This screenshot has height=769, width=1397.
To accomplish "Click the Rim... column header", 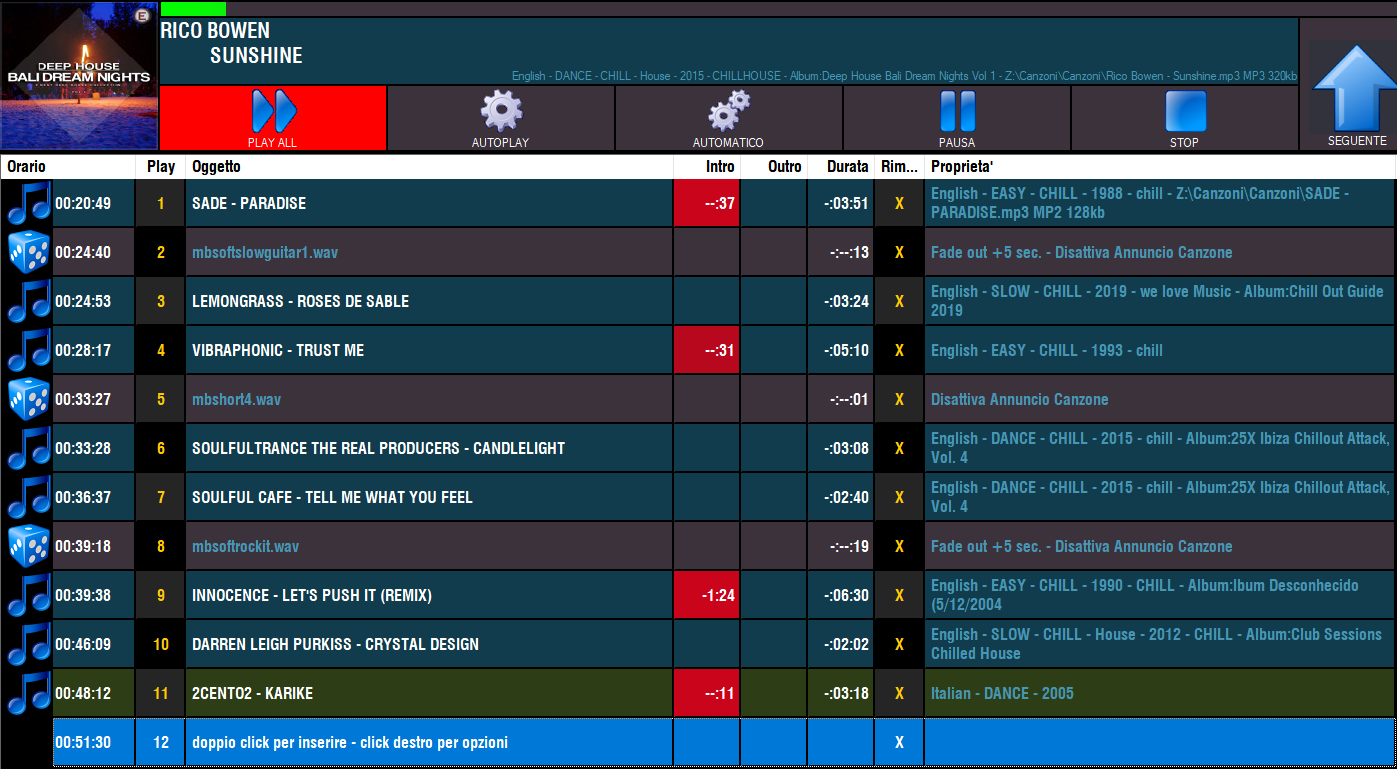I will point(899,167).
